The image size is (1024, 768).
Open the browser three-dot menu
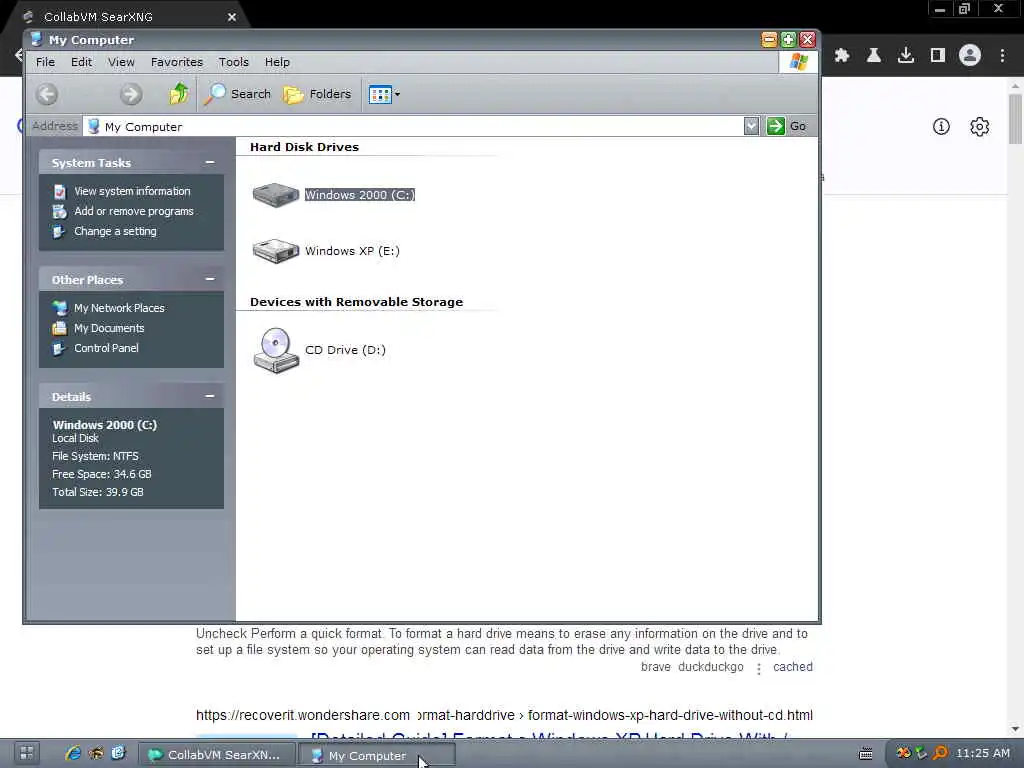point(1002,56)
